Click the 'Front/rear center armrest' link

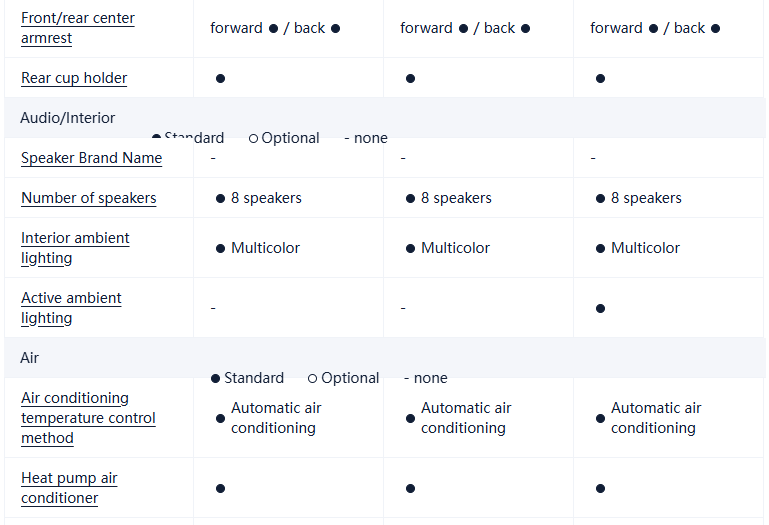(x=77, y=28)
